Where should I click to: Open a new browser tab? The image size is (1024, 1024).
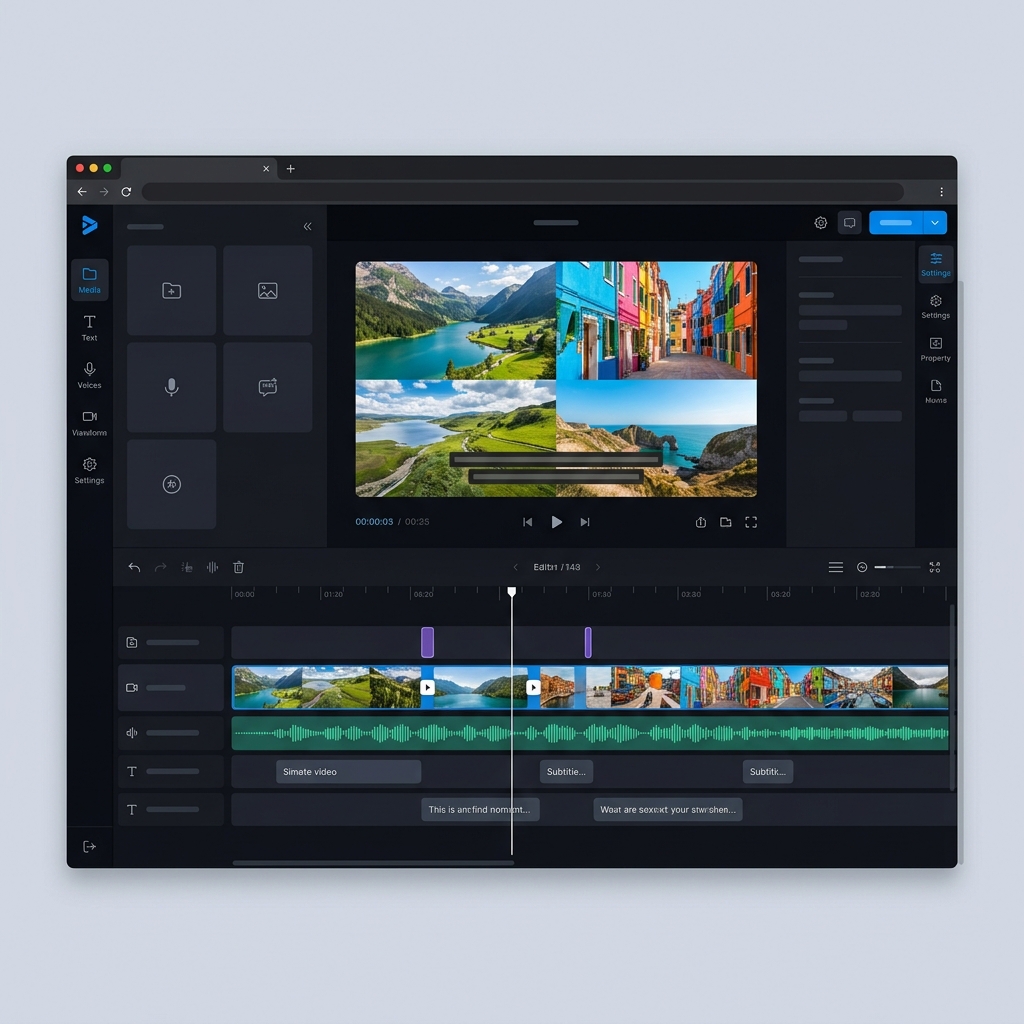click(291, 168)
